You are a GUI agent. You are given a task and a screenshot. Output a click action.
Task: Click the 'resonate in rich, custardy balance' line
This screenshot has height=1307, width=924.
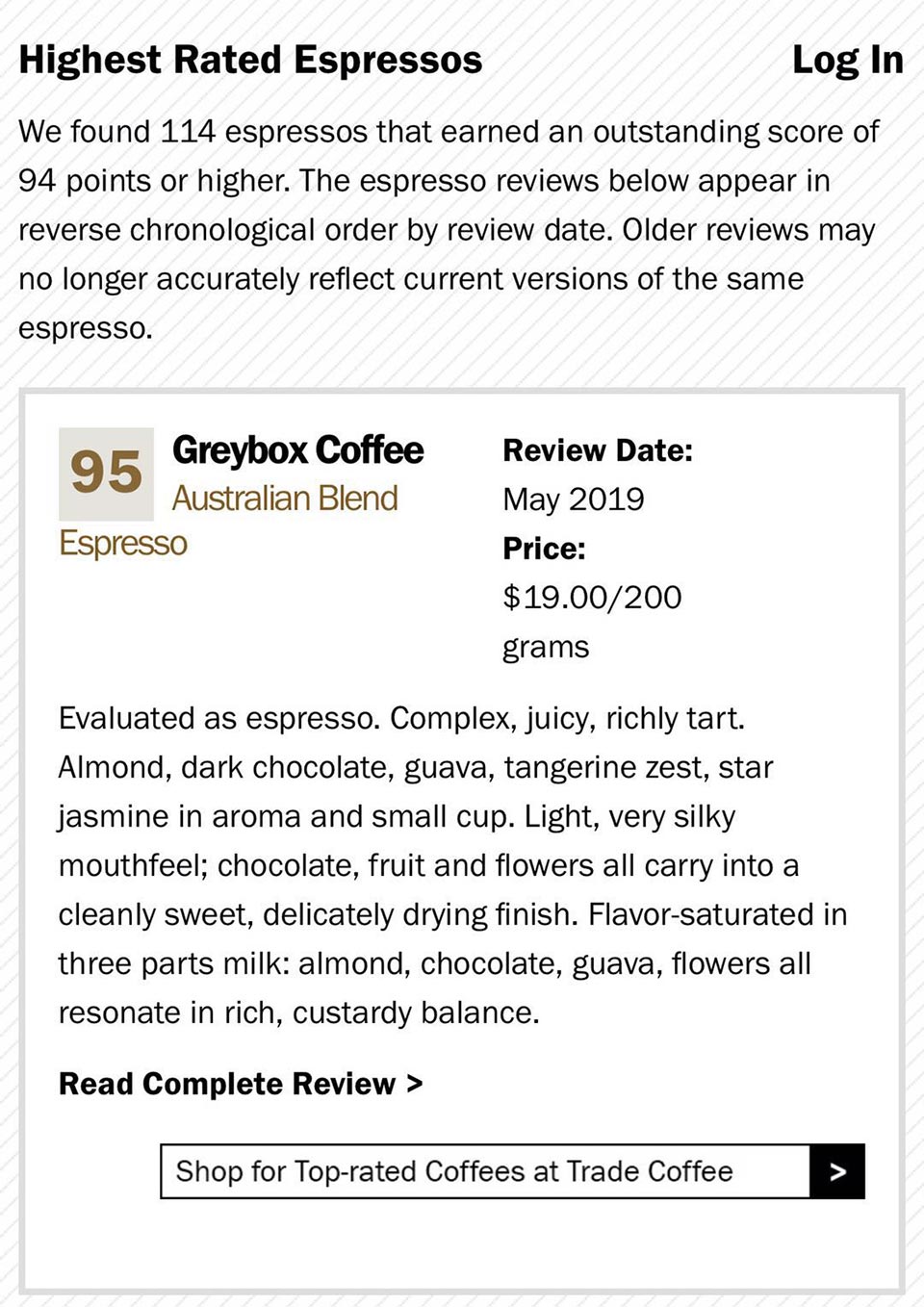[x=299, y=1012]
